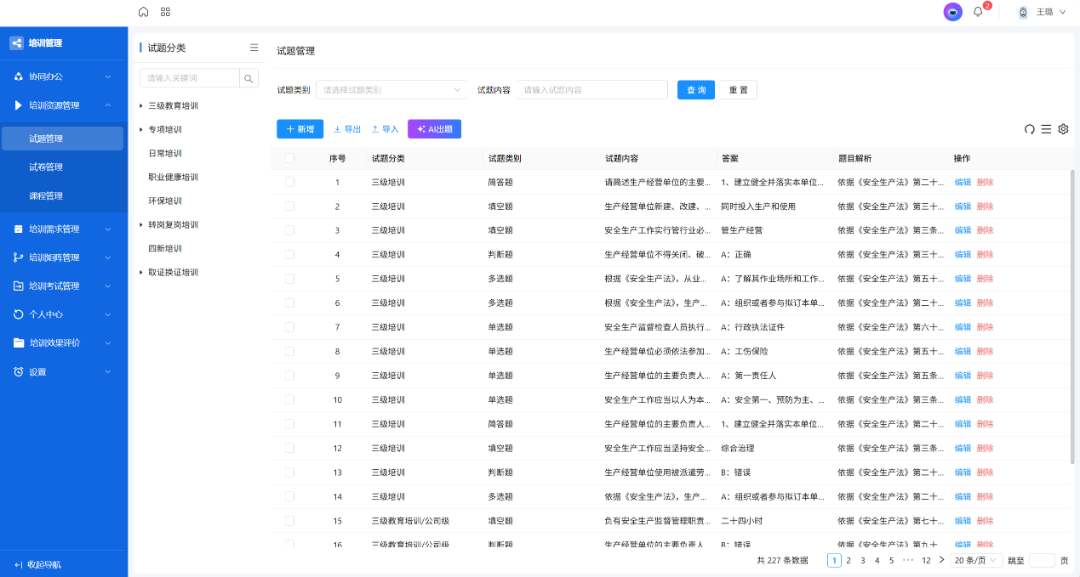Check the checkbox for row 5
The width and height of the screenshot is (1080, 577).
point(289,279)
